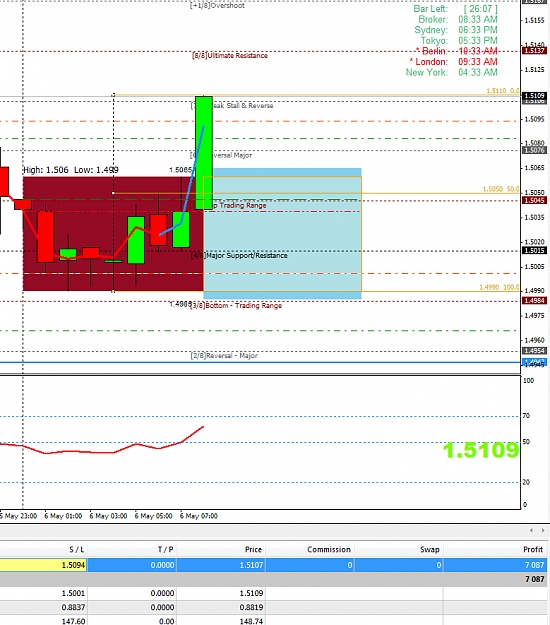Select the light blue projected range rectangle
This screenshot has height=625, width=550.
[x=282, y=234]
